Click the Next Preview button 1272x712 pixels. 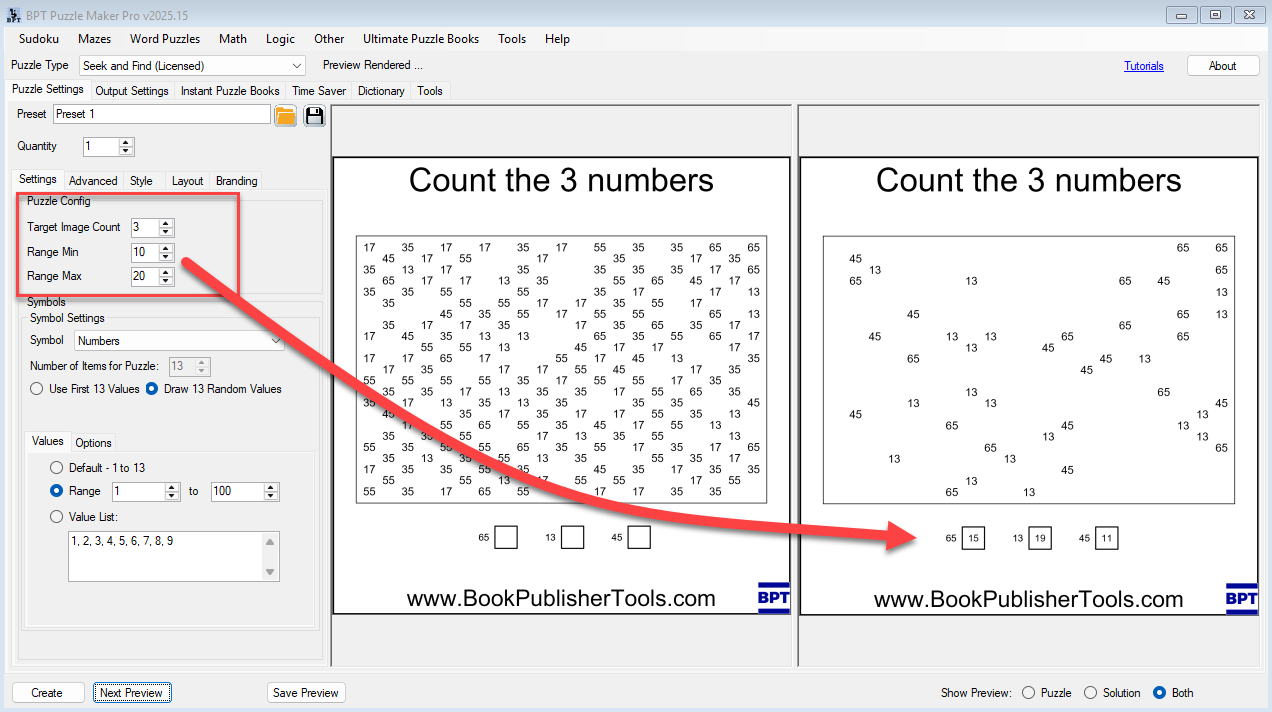132,693
